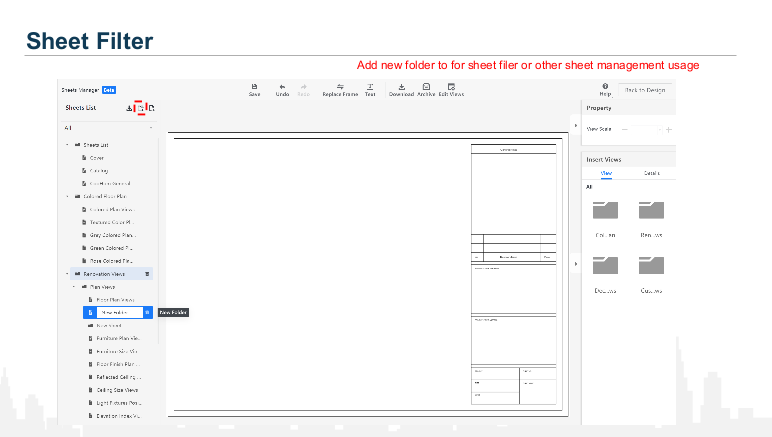Collapse the Colored Floor Plan folder

tap(67, 197)
